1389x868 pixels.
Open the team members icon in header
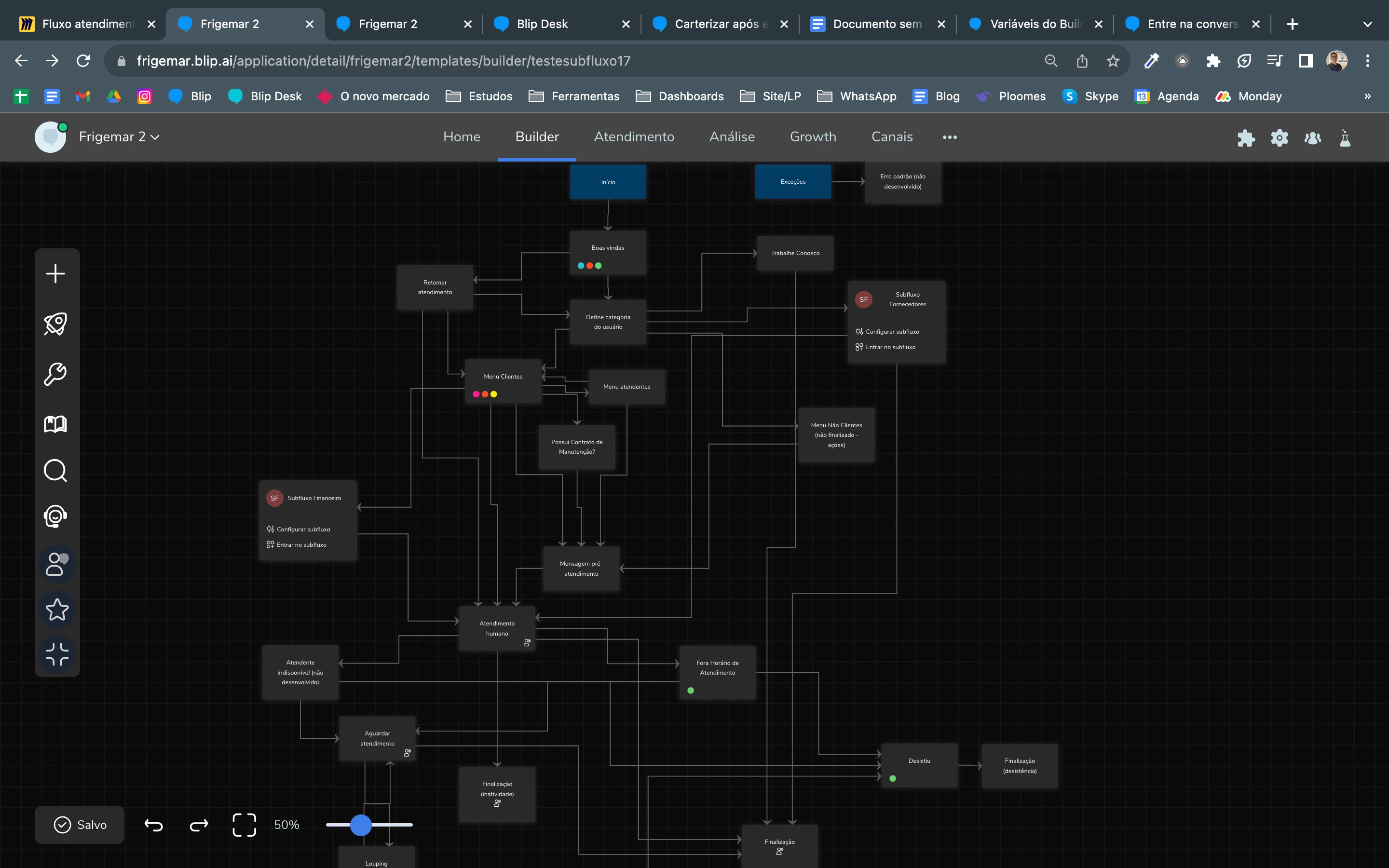pos(1312,138)
